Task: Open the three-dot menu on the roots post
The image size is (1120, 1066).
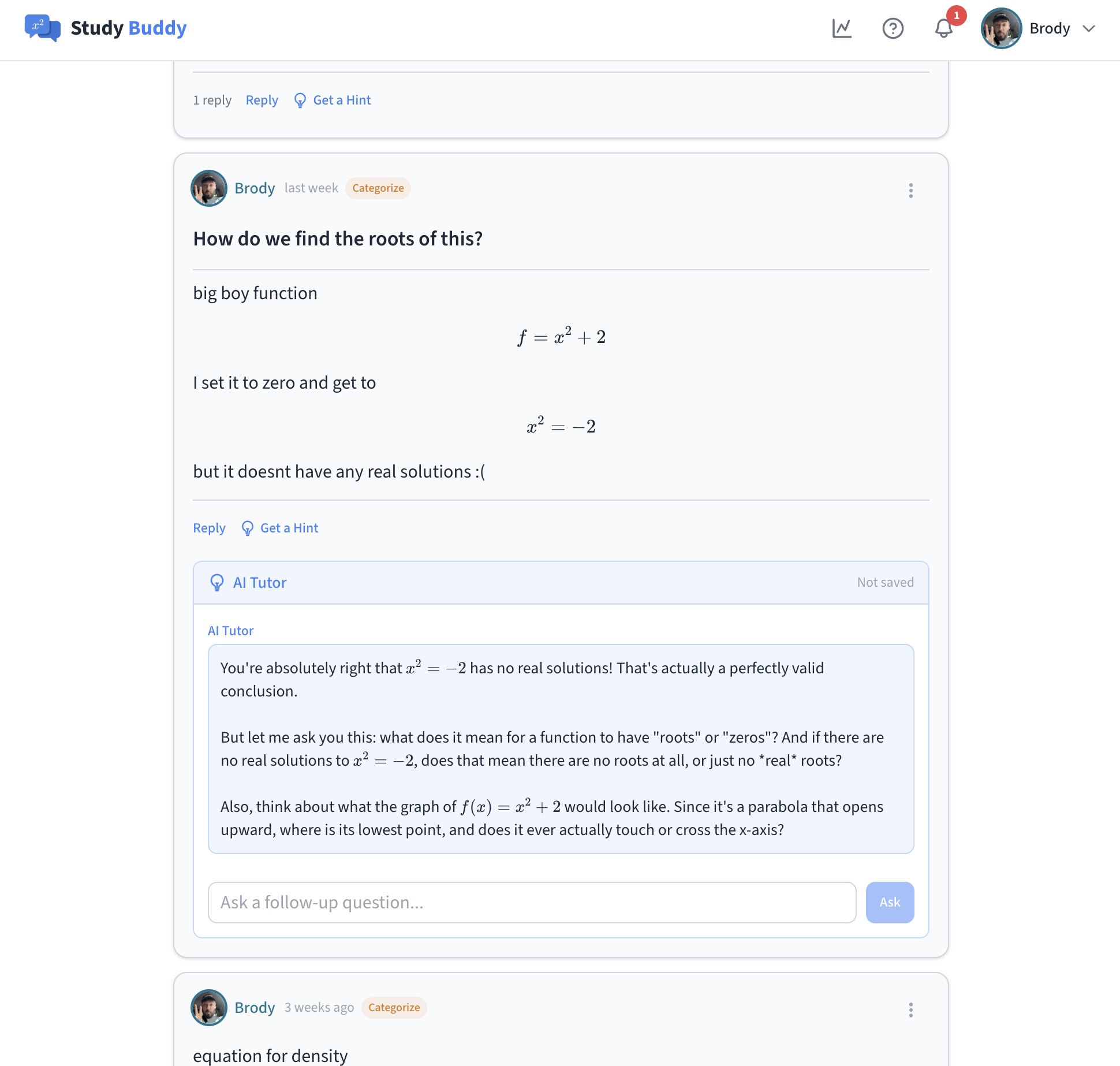Action: [x=911, y=191]
